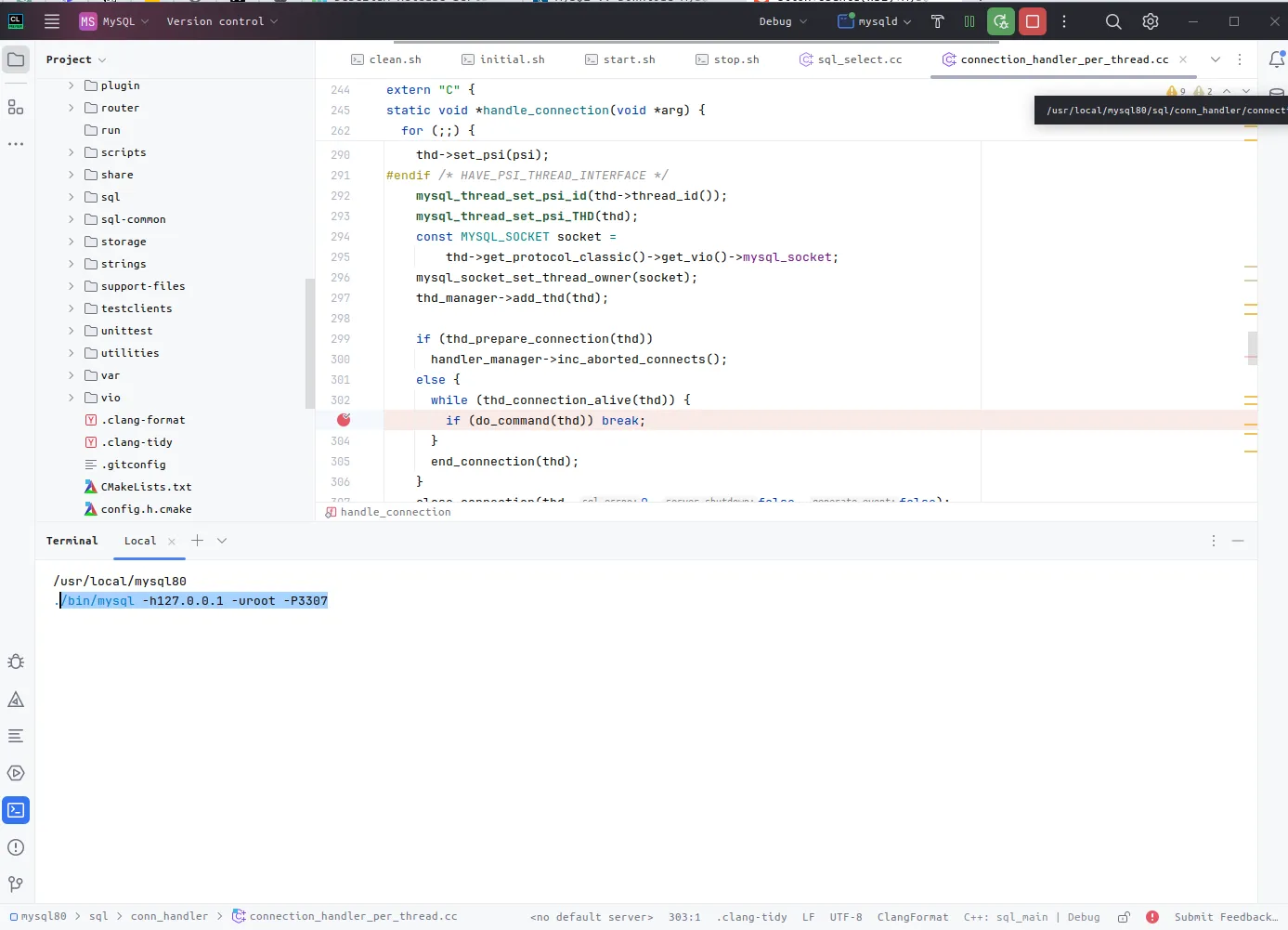Open the main hamburger menu

[52, 21]
